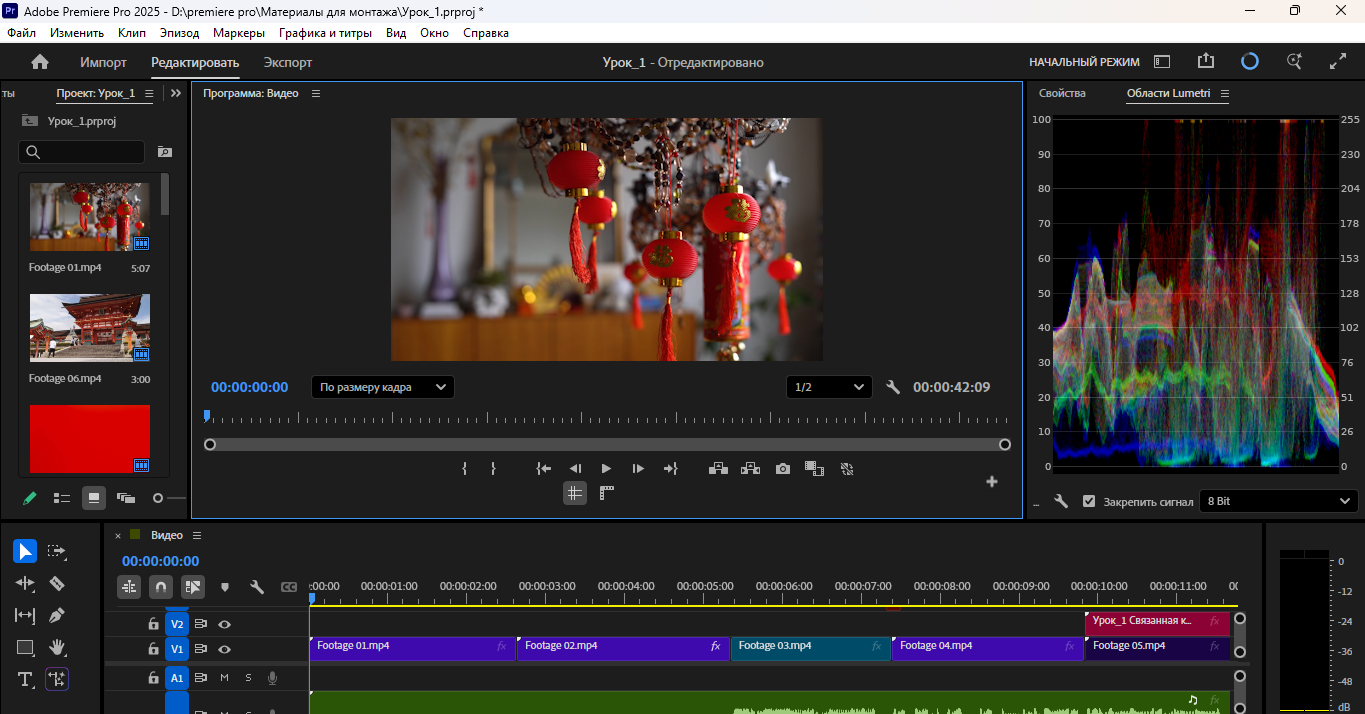The width and height of the screenshot is (1365, 714).
Task: Click the Lift button
Action: point(718,468)
